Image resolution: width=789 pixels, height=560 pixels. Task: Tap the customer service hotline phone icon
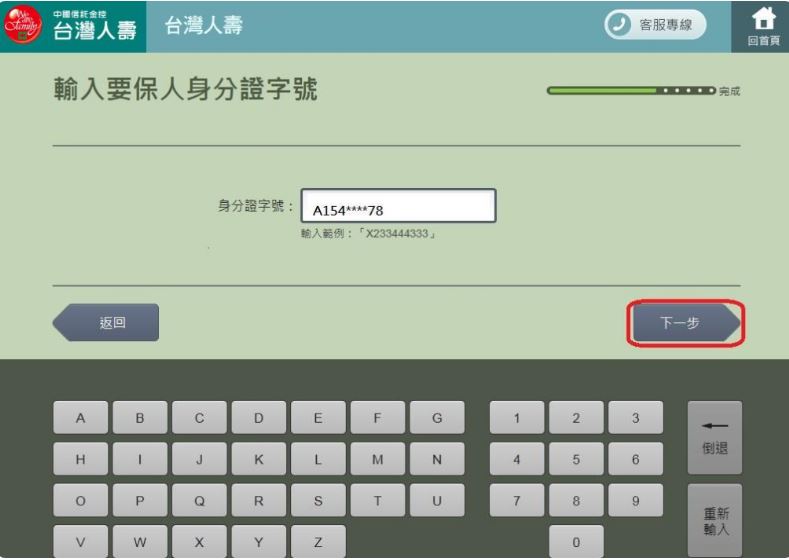pos(620,24)
